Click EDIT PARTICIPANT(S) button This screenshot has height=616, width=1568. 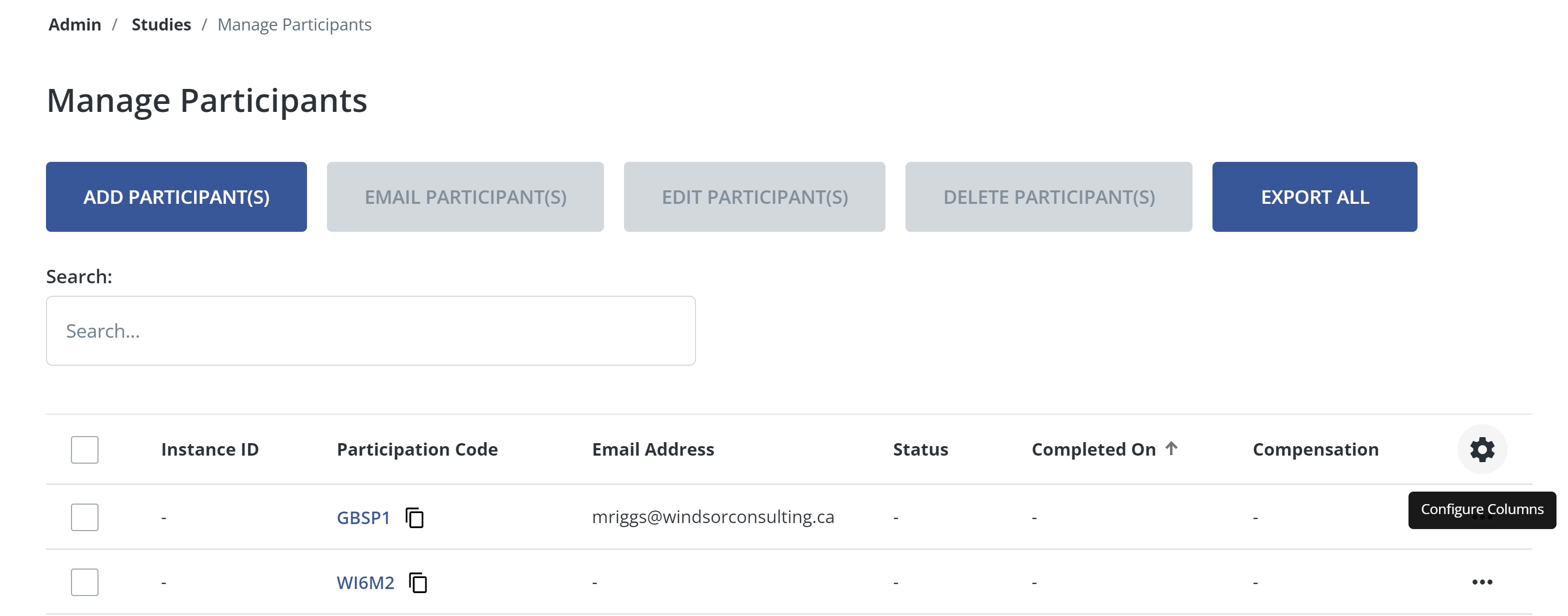click(755, 197)
